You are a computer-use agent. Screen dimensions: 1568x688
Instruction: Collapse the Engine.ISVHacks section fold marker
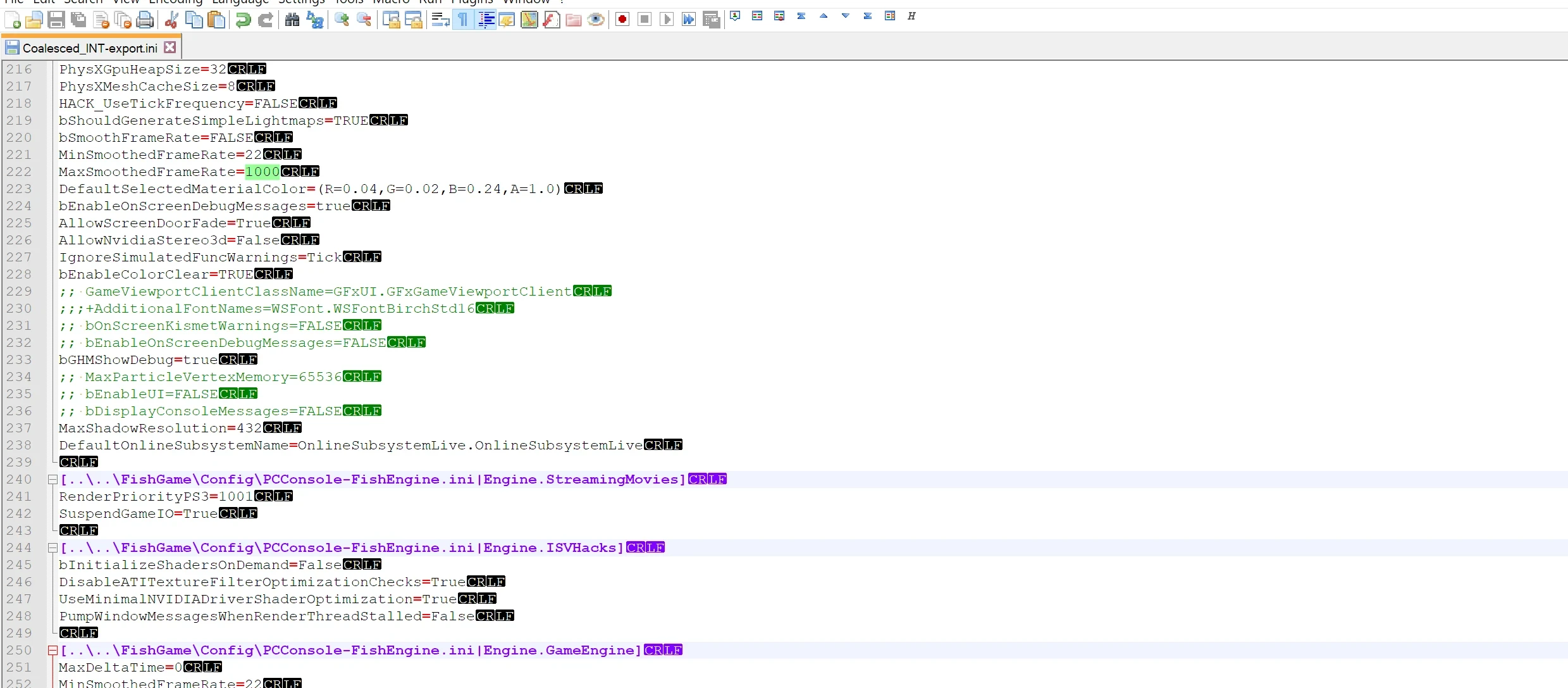pos(53,548)
